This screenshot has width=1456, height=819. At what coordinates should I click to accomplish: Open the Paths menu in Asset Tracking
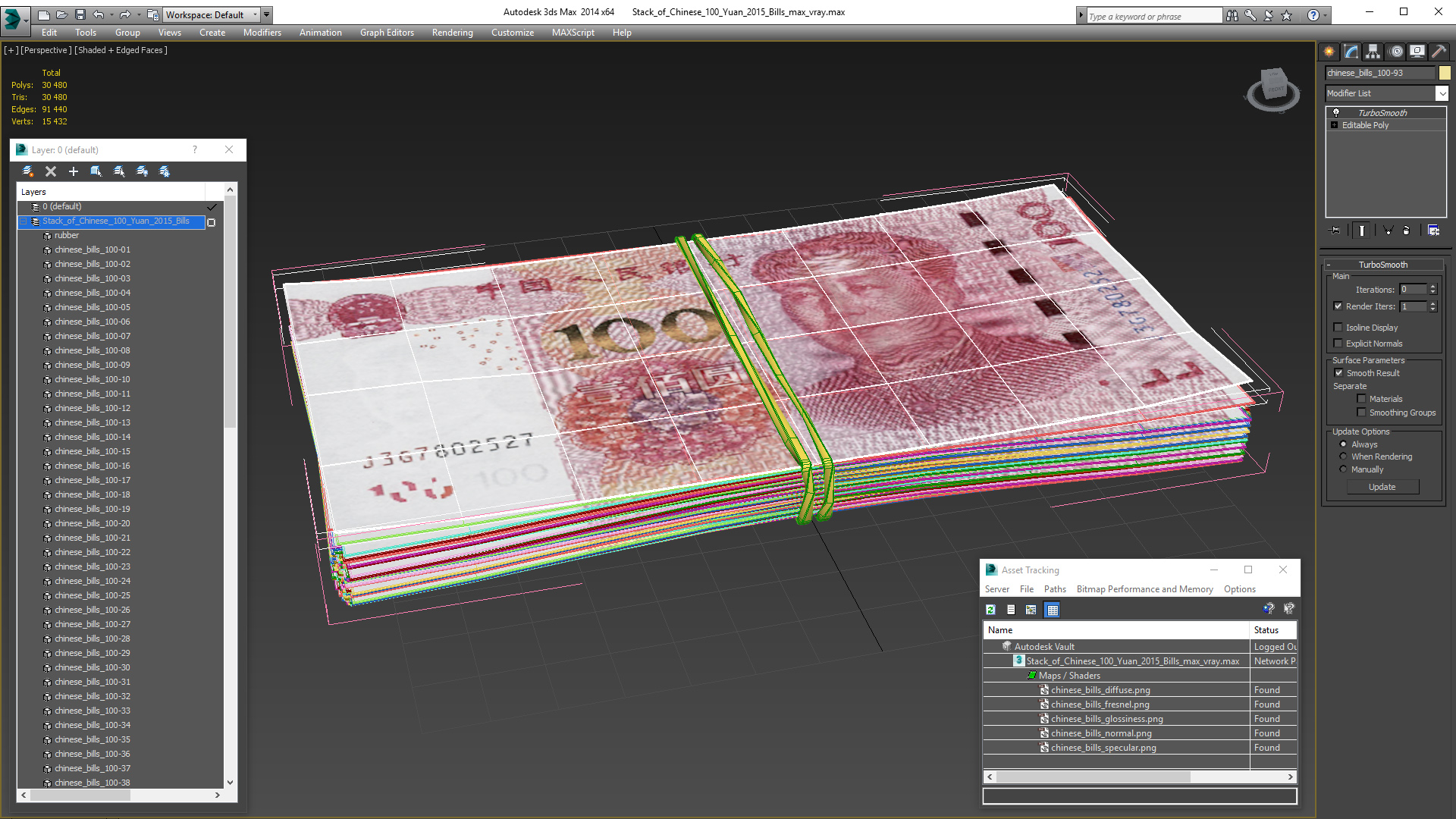pyautogui.click(x=1055, y=589)
